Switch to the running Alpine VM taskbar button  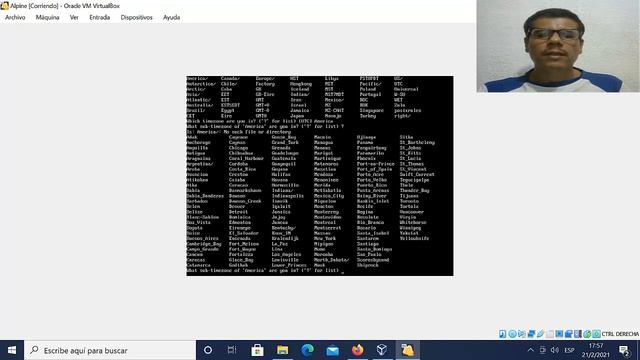pyautogui.click(x=407, y=350)
